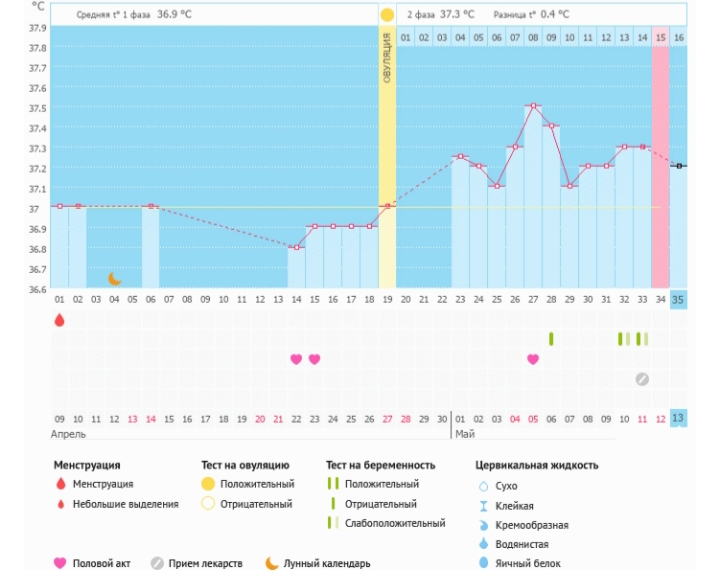The width and height of the screenshot is (720, 578).
Task: Click the highlighted cycle day 35 cell
Action: click(678, 299)
